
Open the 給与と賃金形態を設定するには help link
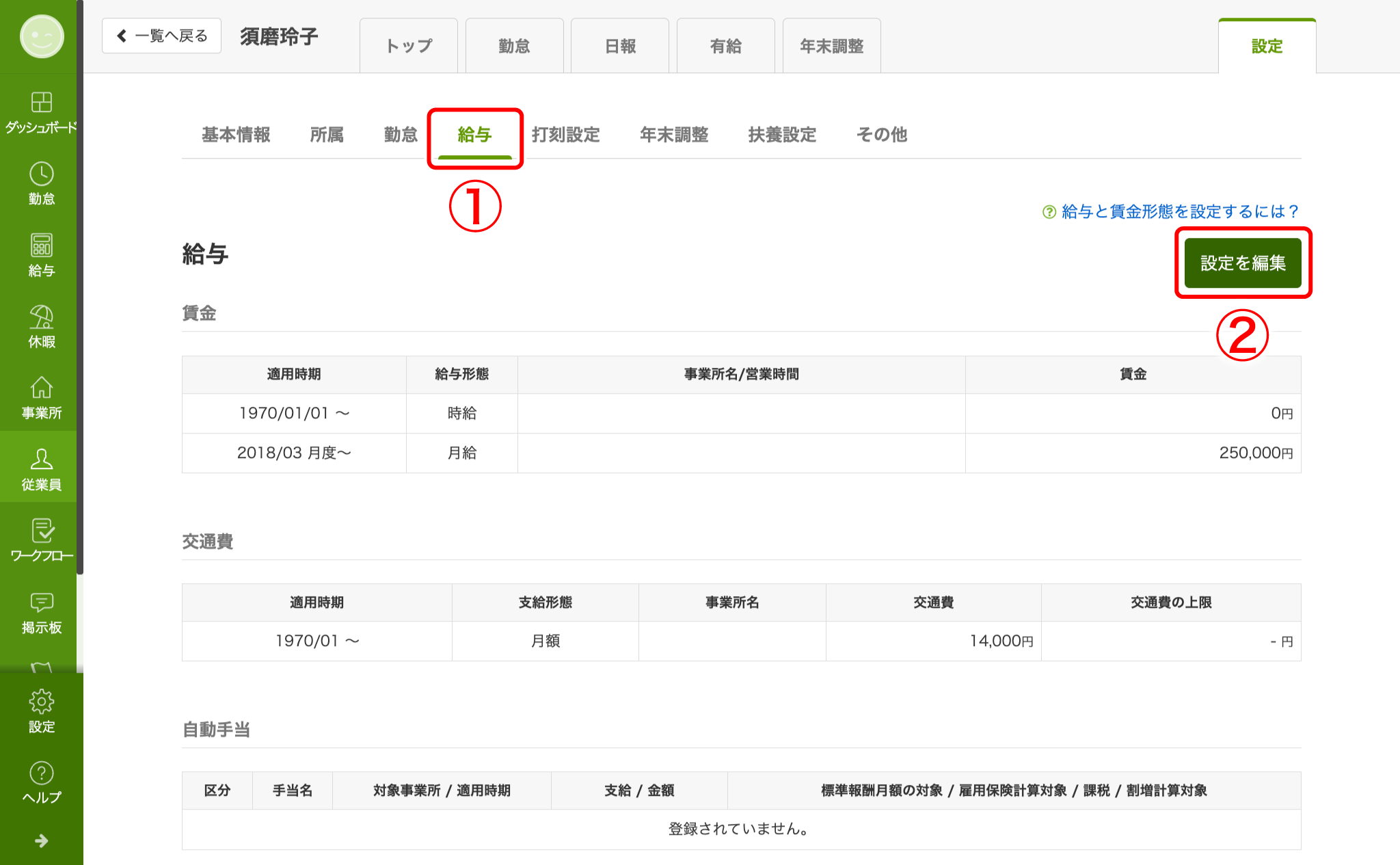click(1179, 212)
